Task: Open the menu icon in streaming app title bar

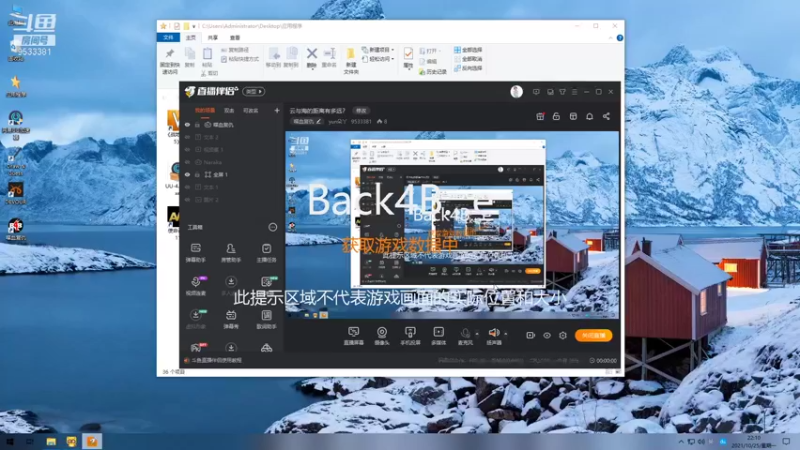Action: coord(574,92)
